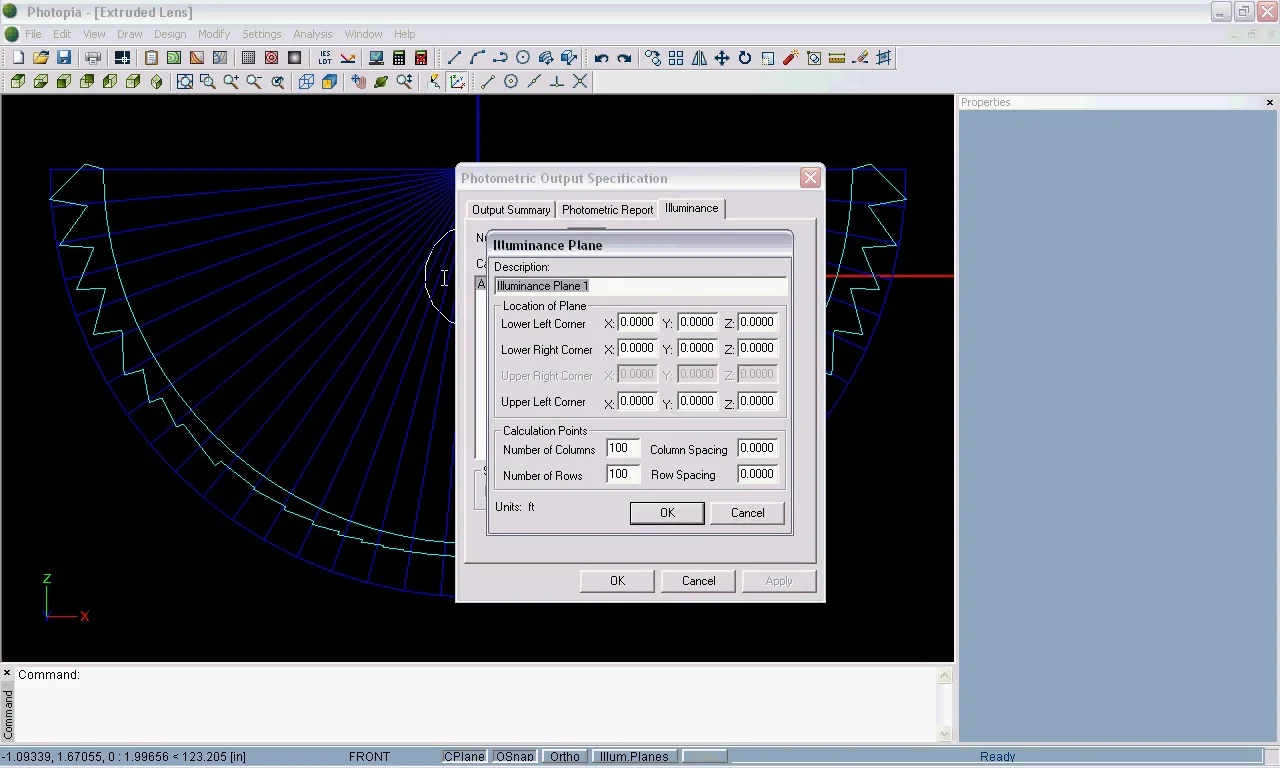Select the measure ruler icon
This screenshot has width=1280, height=768.
[837, 58]
